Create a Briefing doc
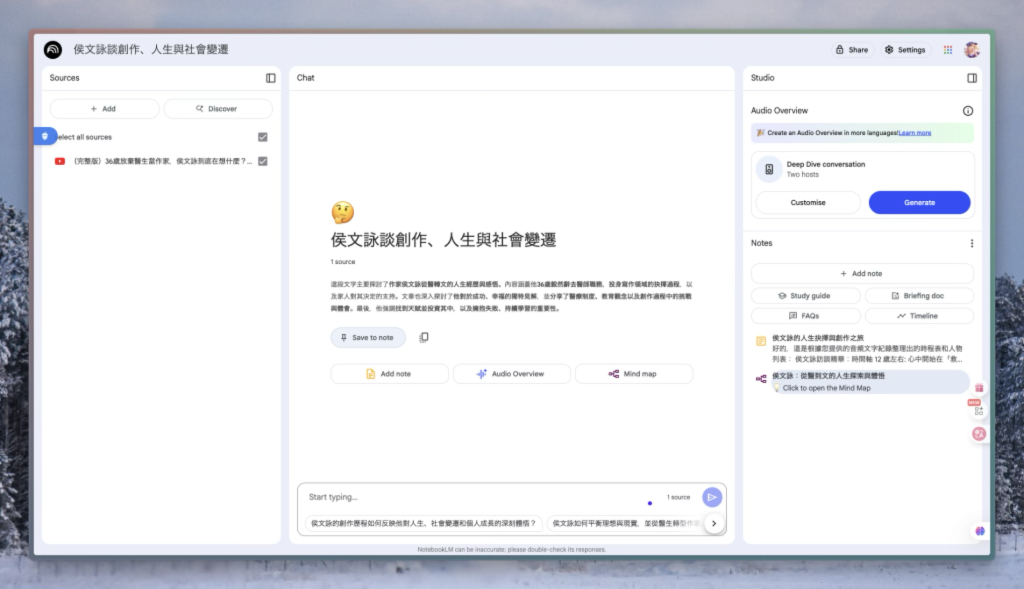 click(919, 296)
